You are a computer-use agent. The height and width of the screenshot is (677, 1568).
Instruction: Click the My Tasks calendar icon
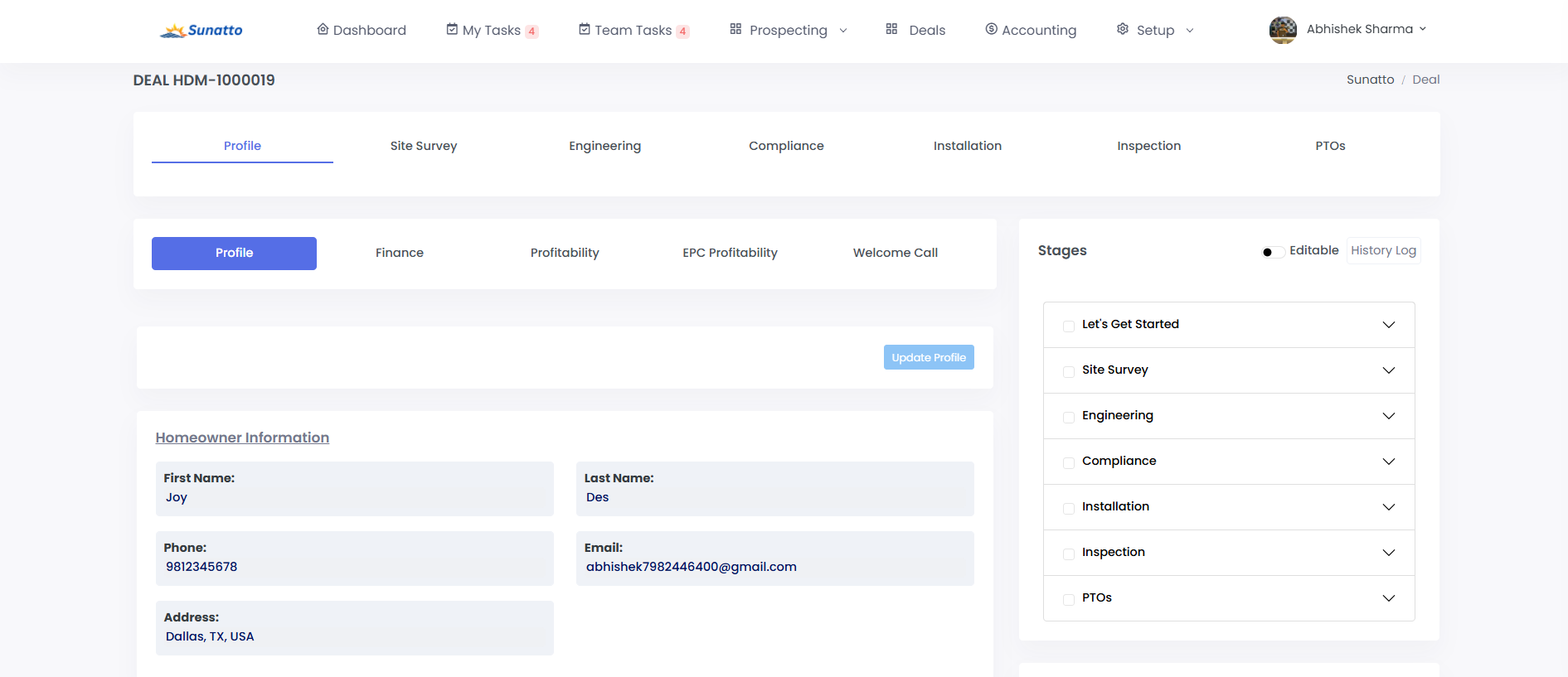pos(452,29)
